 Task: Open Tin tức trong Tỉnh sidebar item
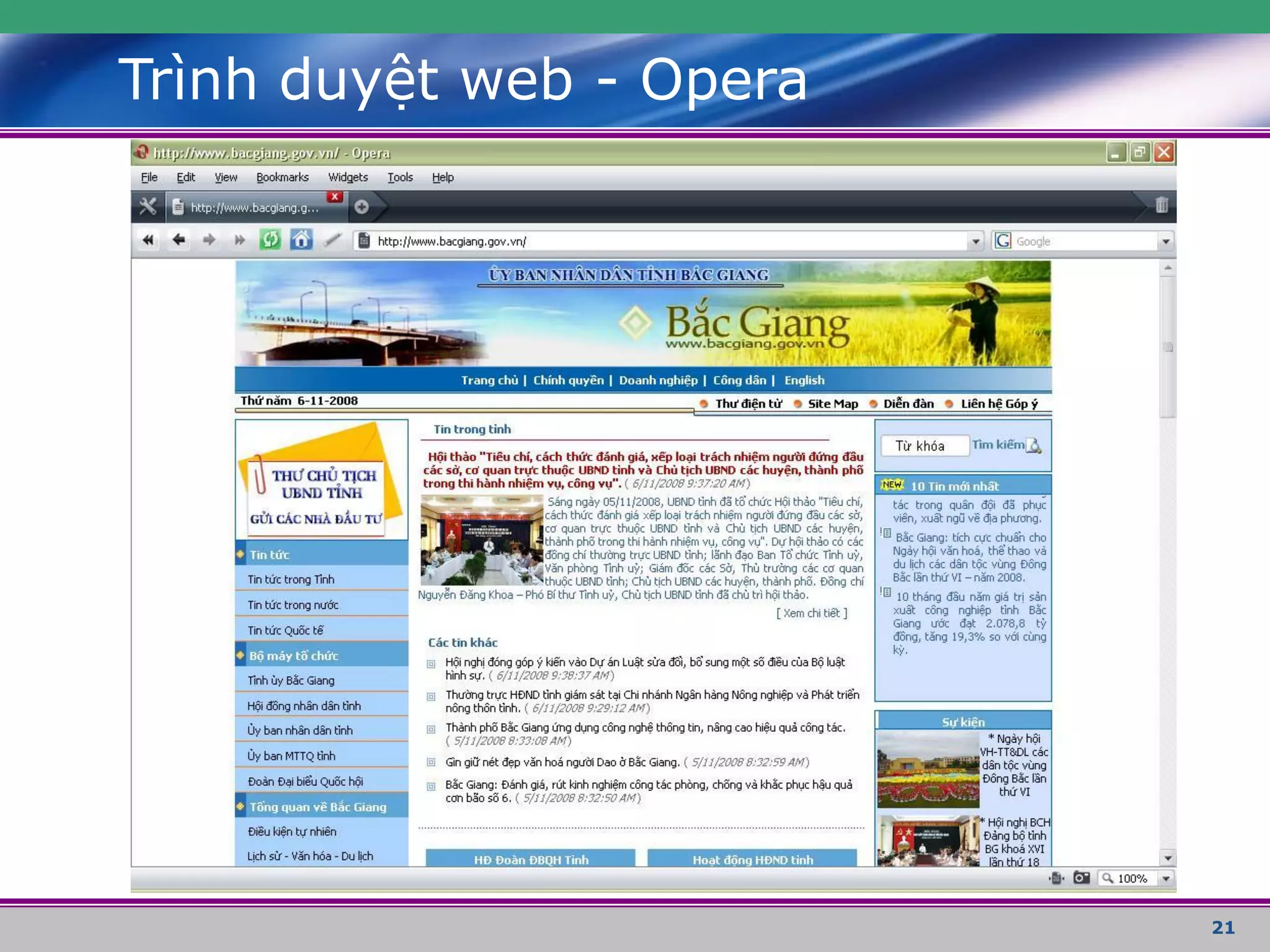(291, 580)
